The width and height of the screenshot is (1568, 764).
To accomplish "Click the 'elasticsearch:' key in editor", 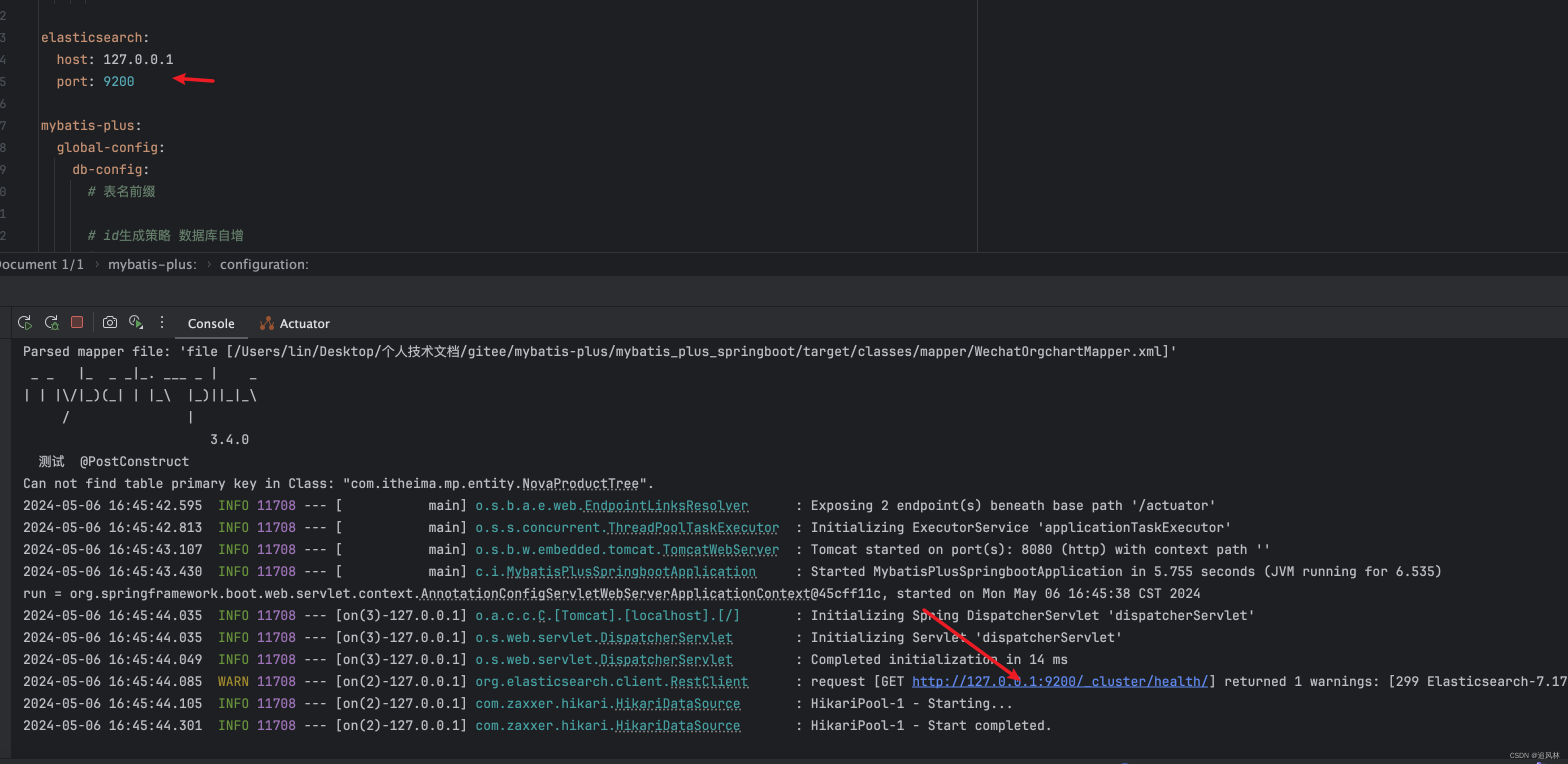I will [95, 37].
